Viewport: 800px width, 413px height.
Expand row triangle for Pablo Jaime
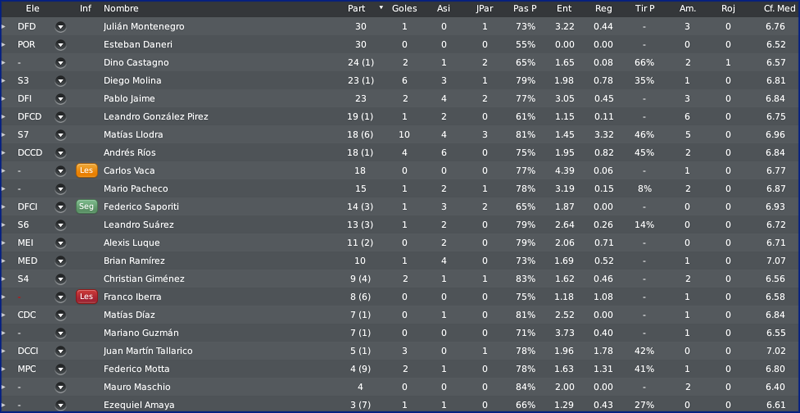(x=3, y=99)
